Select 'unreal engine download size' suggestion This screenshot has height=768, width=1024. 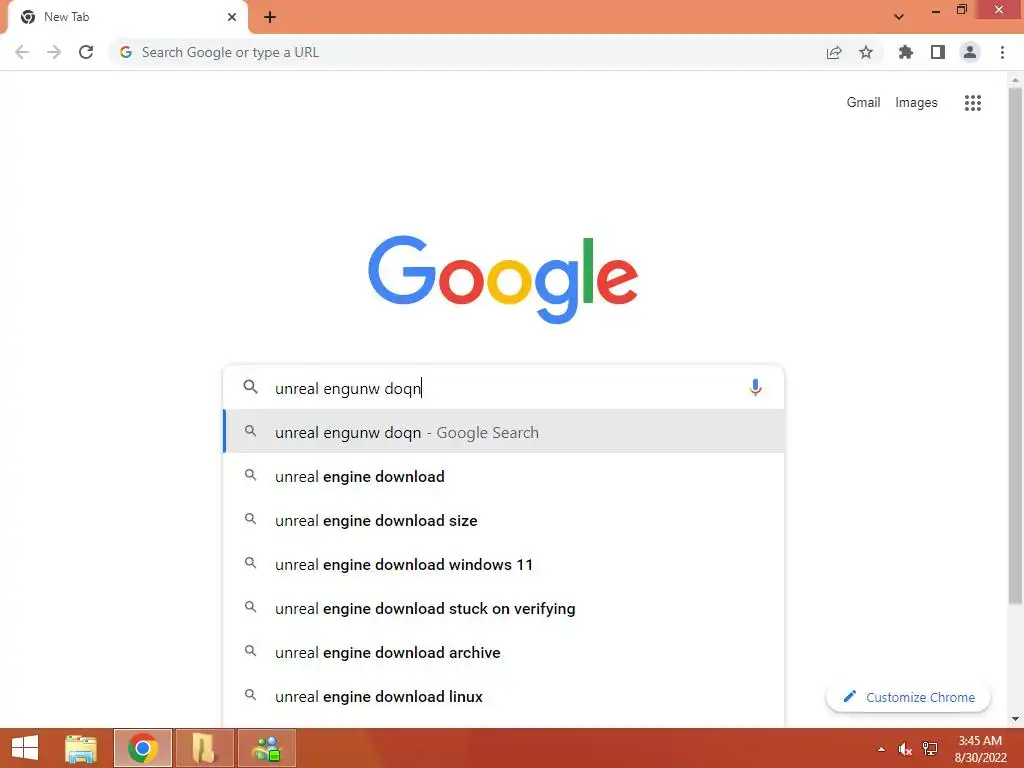pyautogui.click(x=504, y=520)
